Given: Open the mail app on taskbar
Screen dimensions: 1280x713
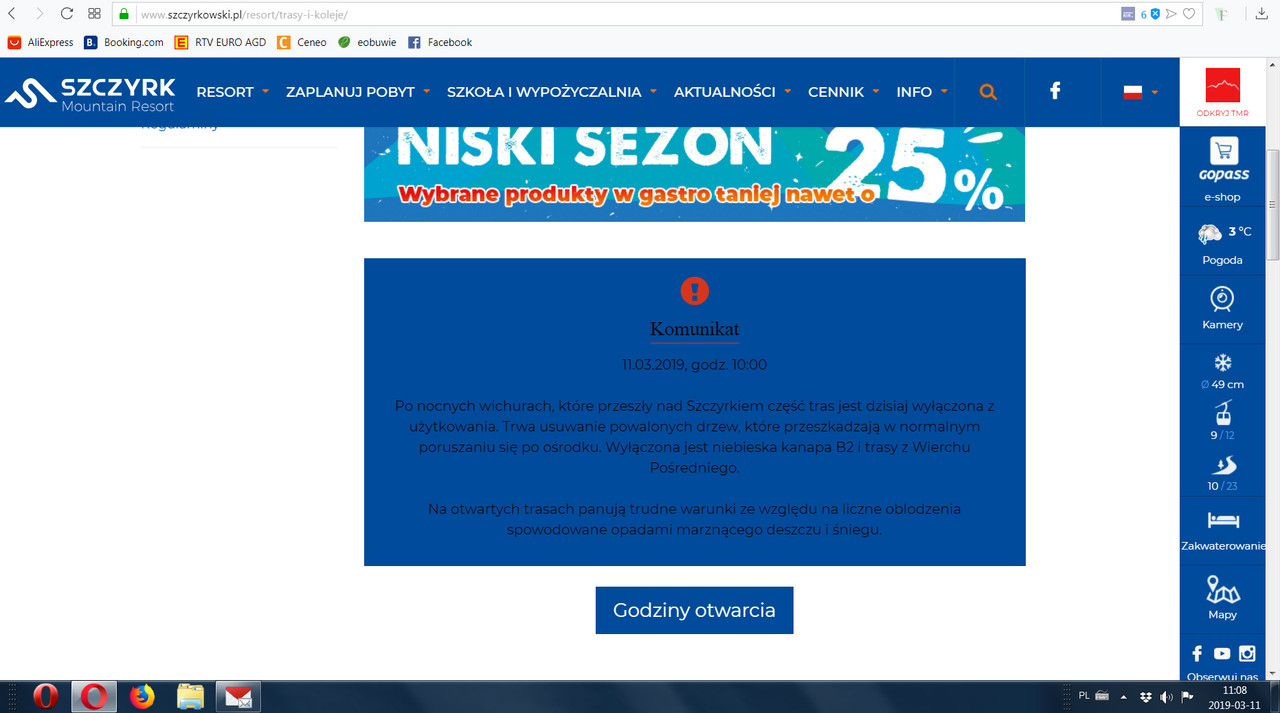Looking at the screenshot, I should pos(238,696).
